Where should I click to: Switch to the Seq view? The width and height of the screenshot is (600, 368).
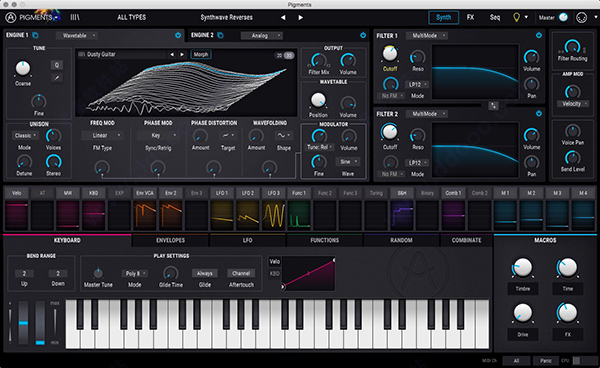coord(495,18)
